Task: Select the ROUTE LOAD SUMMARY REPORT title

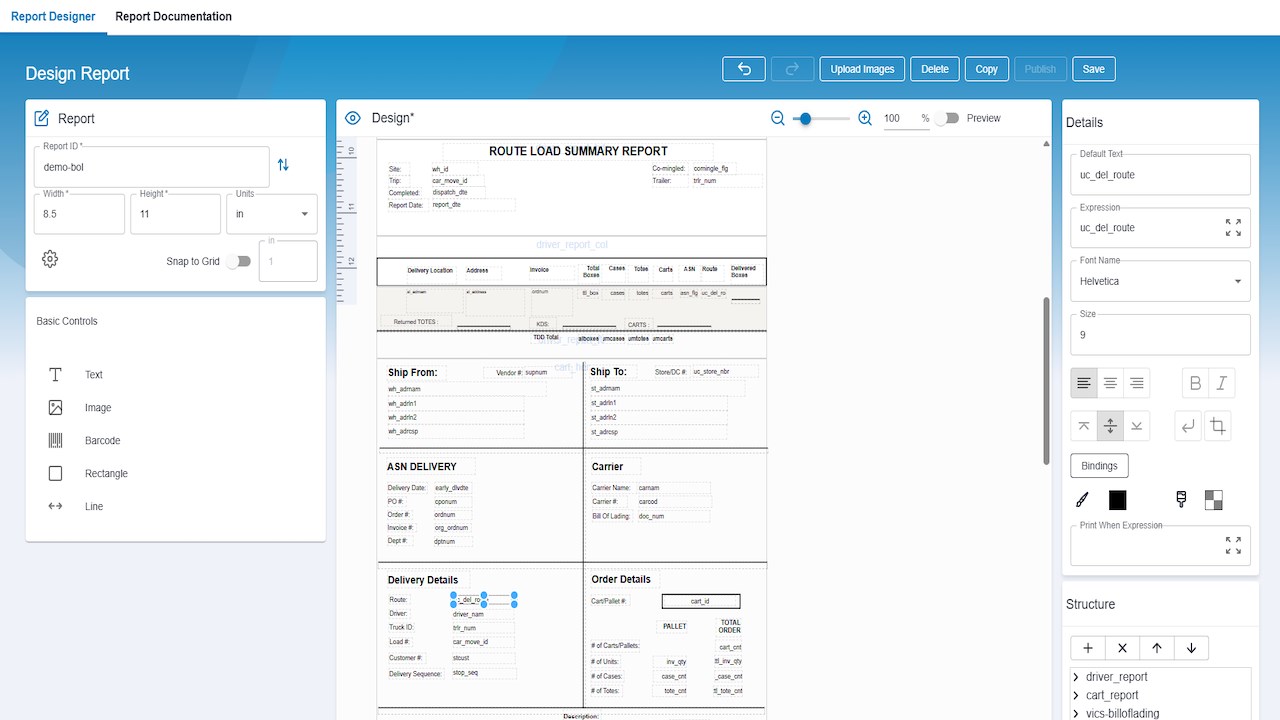Action: click(578, 151)
